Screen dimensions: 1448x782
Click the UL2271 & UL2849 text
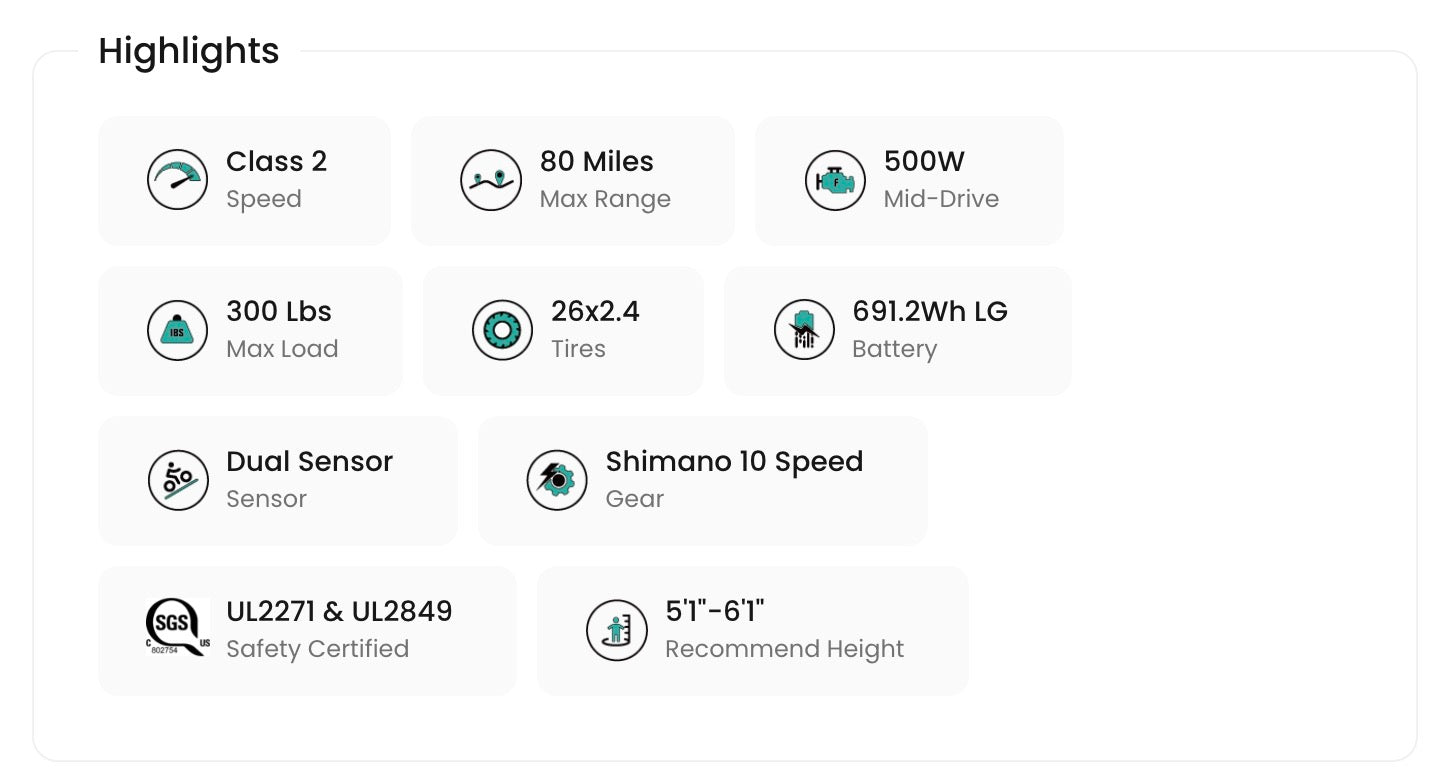[339, 611]
